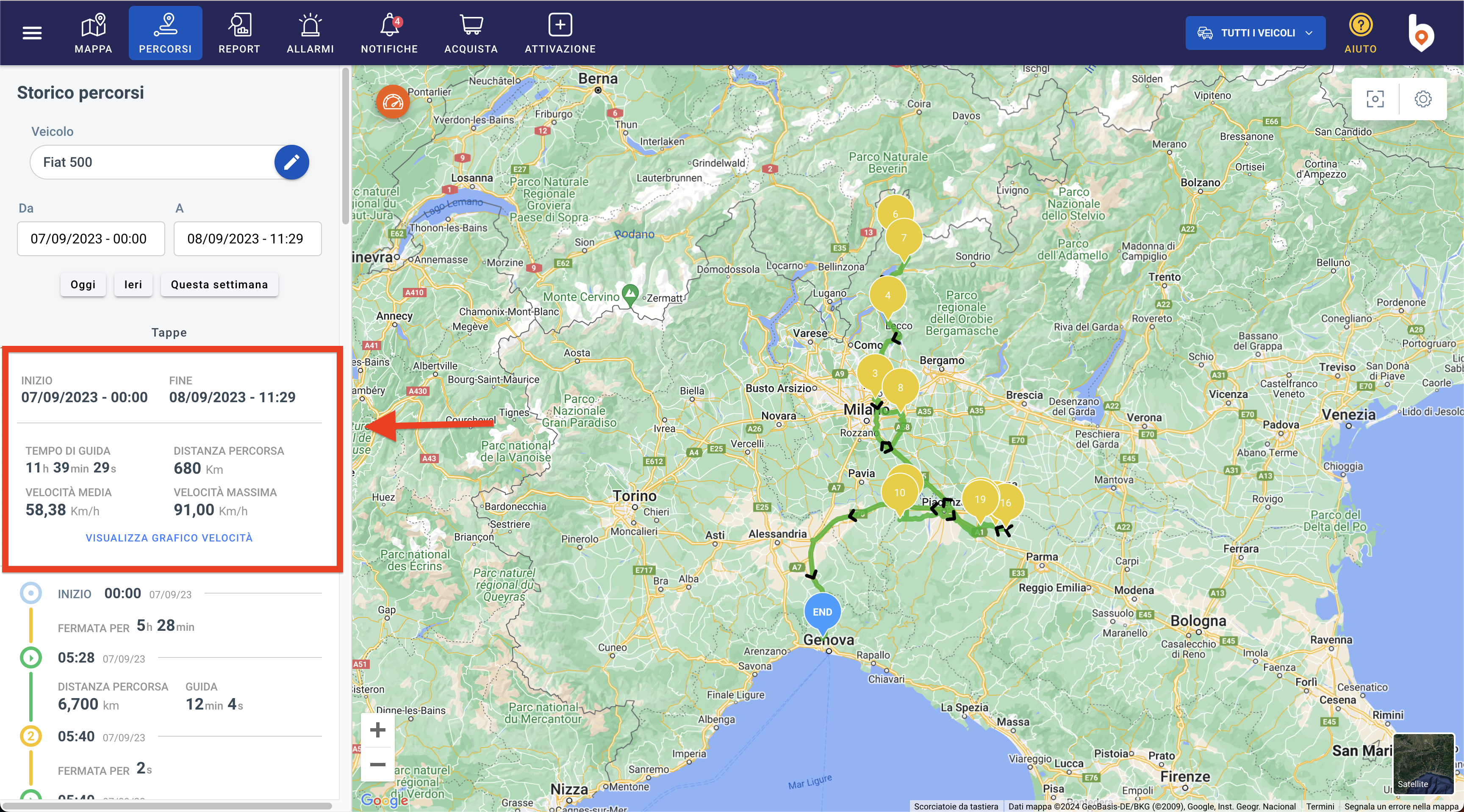Switch to the Report tab
The width and height of the screenshot is (1464, 812).
(239, 33)
